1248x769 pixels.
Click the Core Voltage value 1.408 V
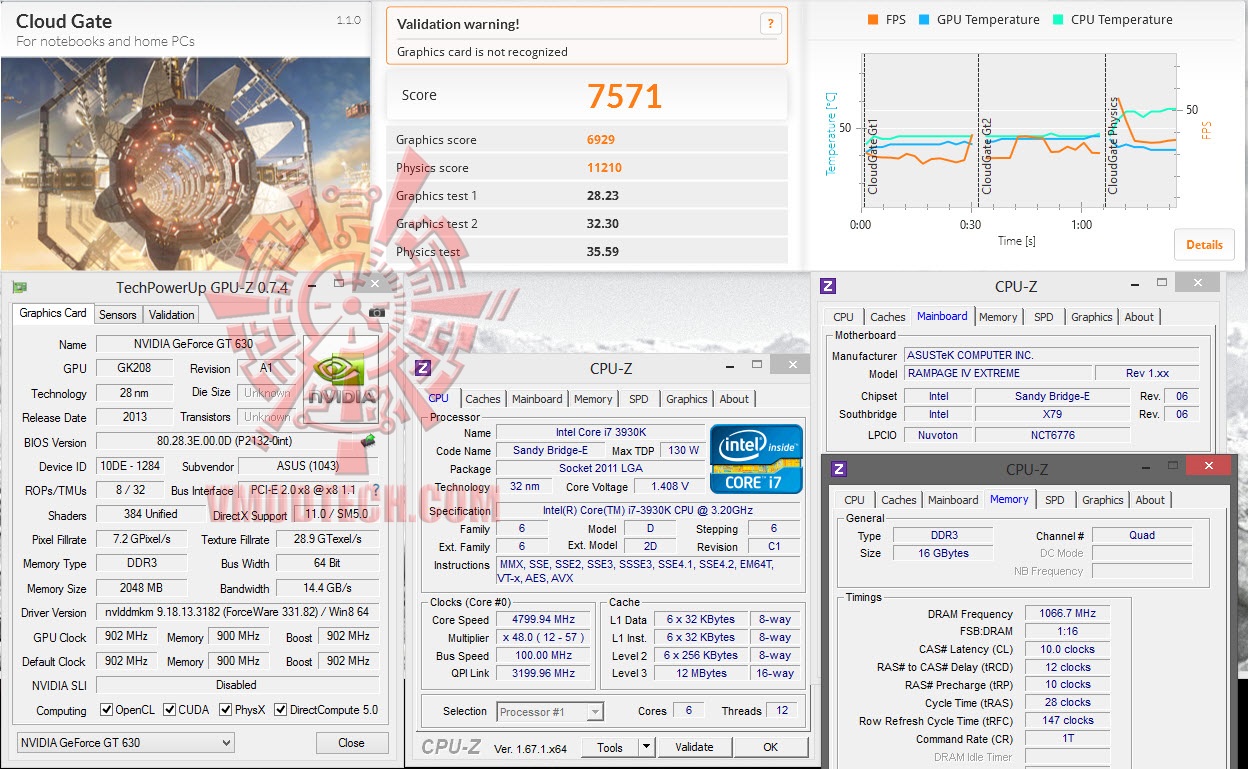(669, 486)
